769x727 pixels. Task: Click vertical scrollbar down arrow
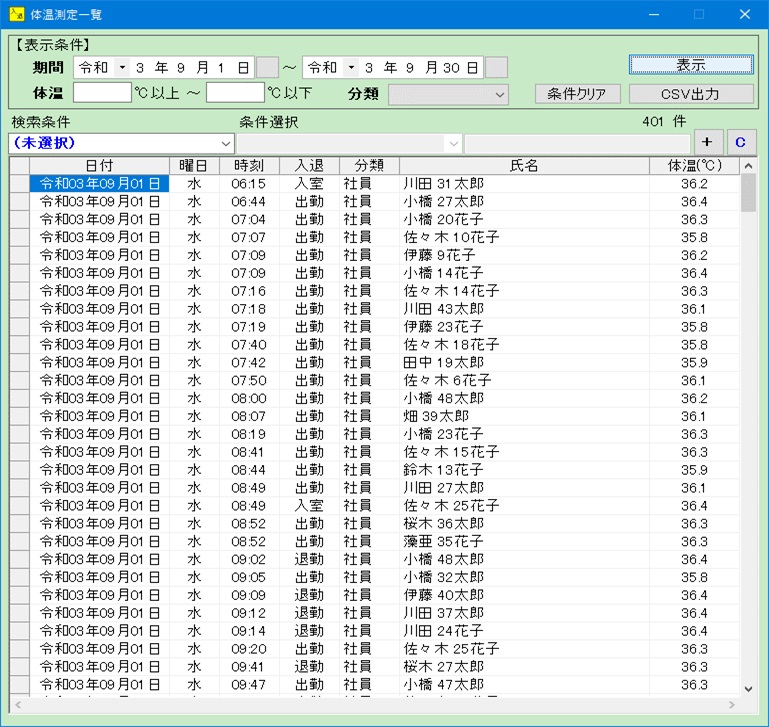click(748, 688)
